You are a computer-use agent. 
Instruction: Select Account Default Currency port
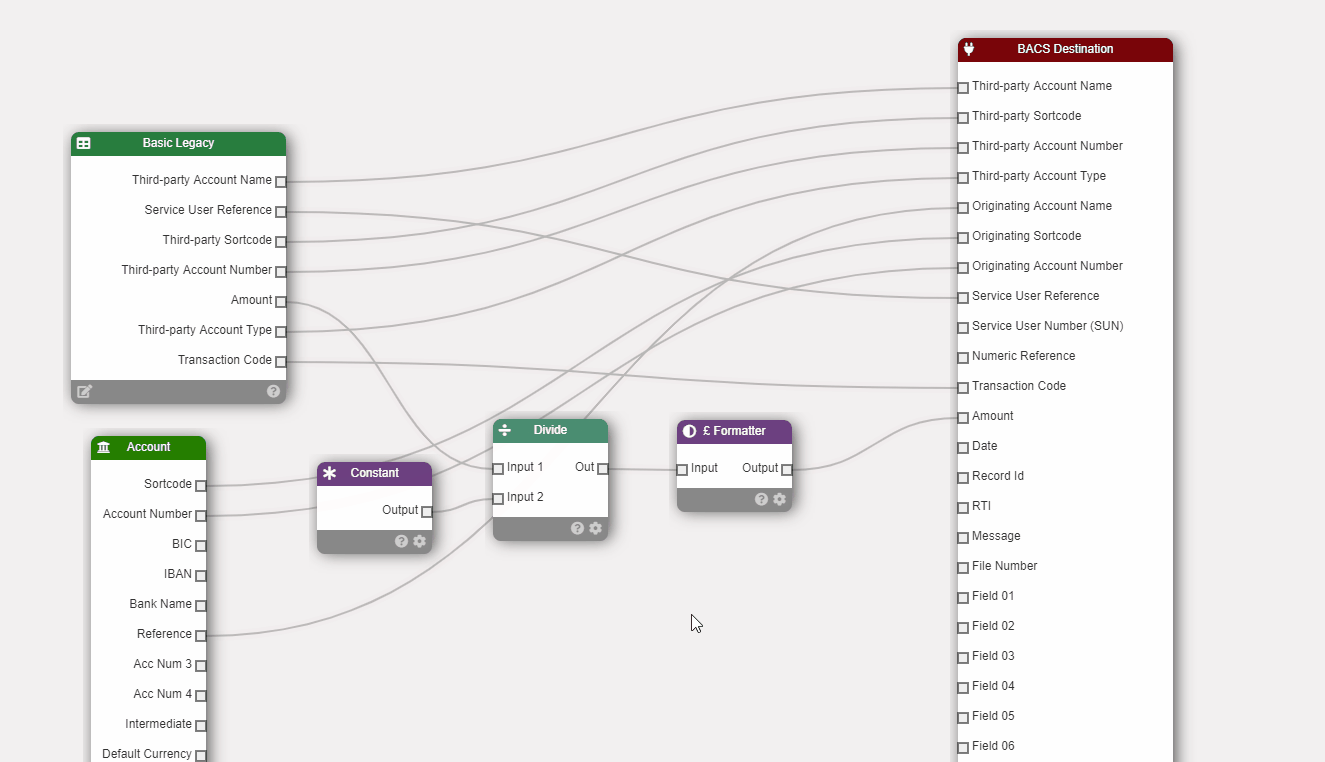(201, 755)
